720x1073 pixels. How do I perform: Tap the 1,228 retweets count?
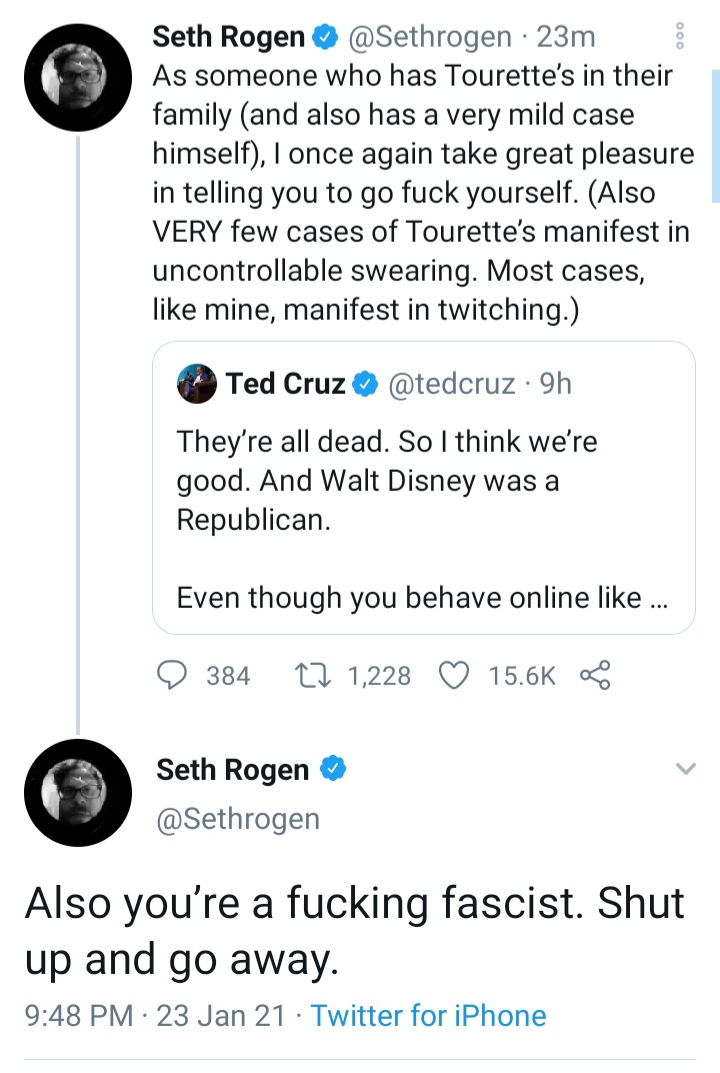379,677
